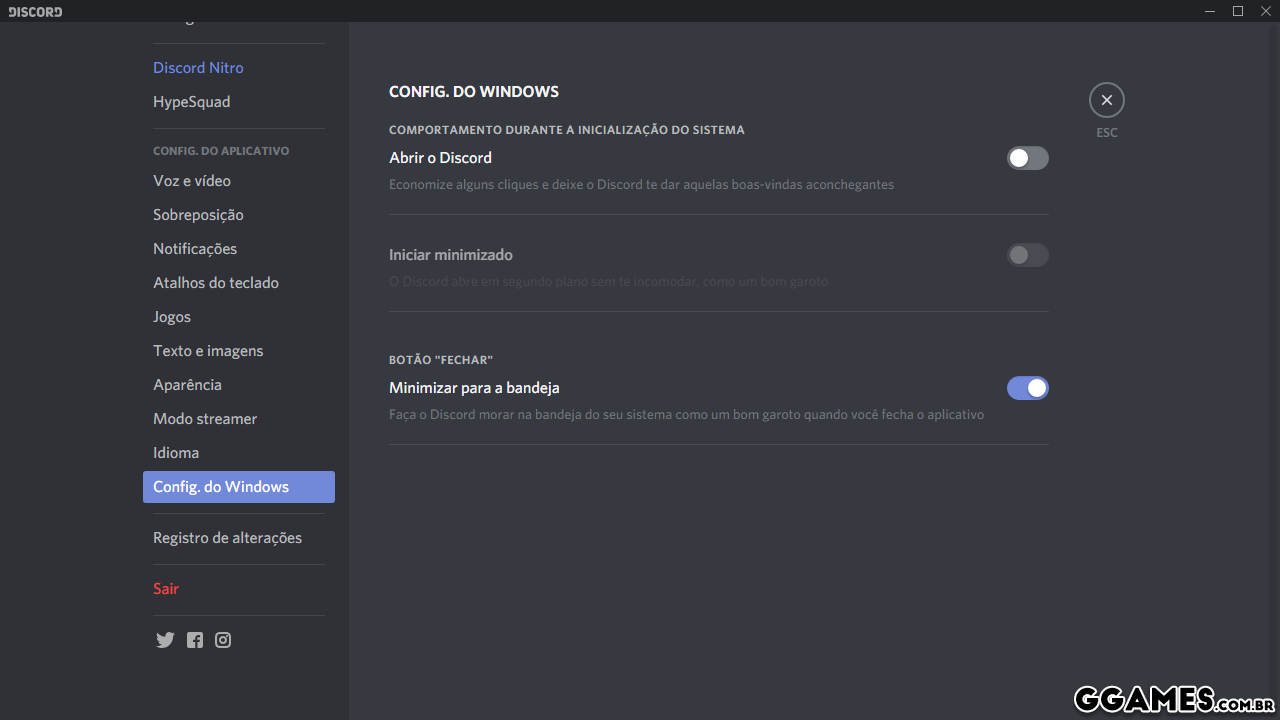The height and width of the screenshot is (720, 1280).
Task: View Registro de alterações
Action: coord(227,538)
